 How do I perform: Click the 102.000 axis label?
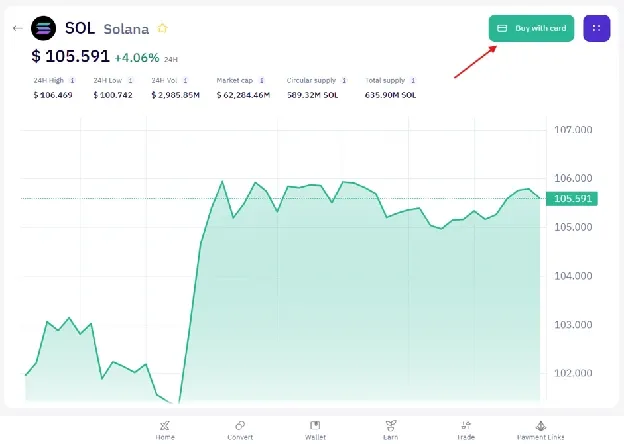click(573, 373)
